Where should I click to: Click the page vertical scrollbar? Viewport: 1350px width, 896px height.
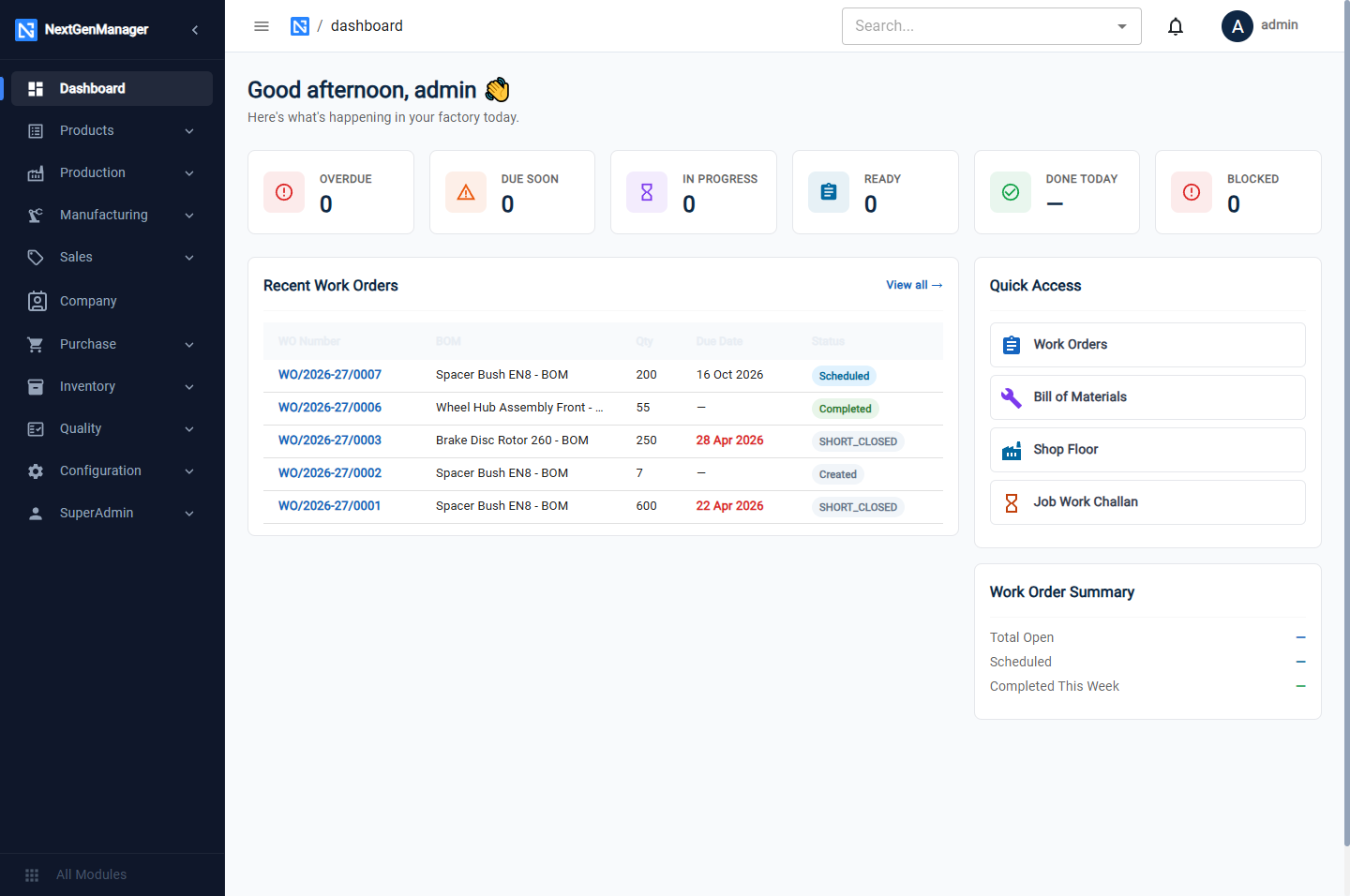pos(1346,424)
